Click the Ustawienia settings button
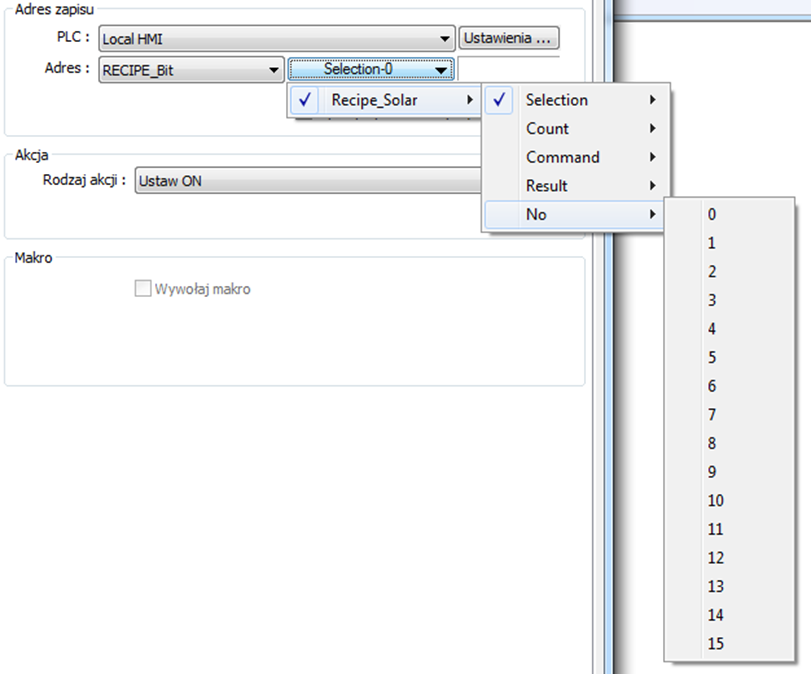Image resolution: width=811 pixels, height=674 pixels. (509, 38)
